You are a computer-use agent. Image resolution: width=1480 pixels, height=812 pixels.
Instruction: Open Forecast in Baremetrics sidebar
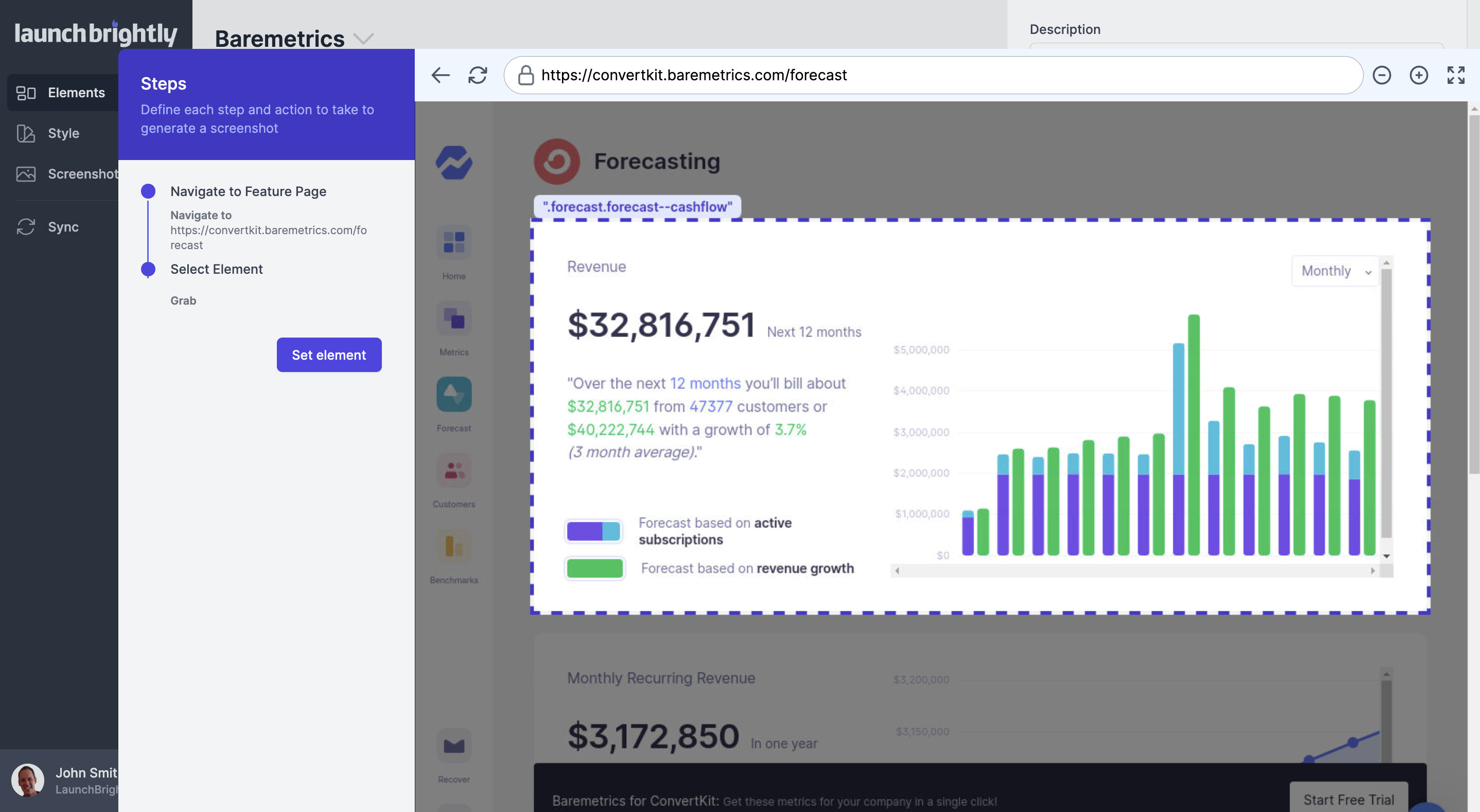(454, 404)
